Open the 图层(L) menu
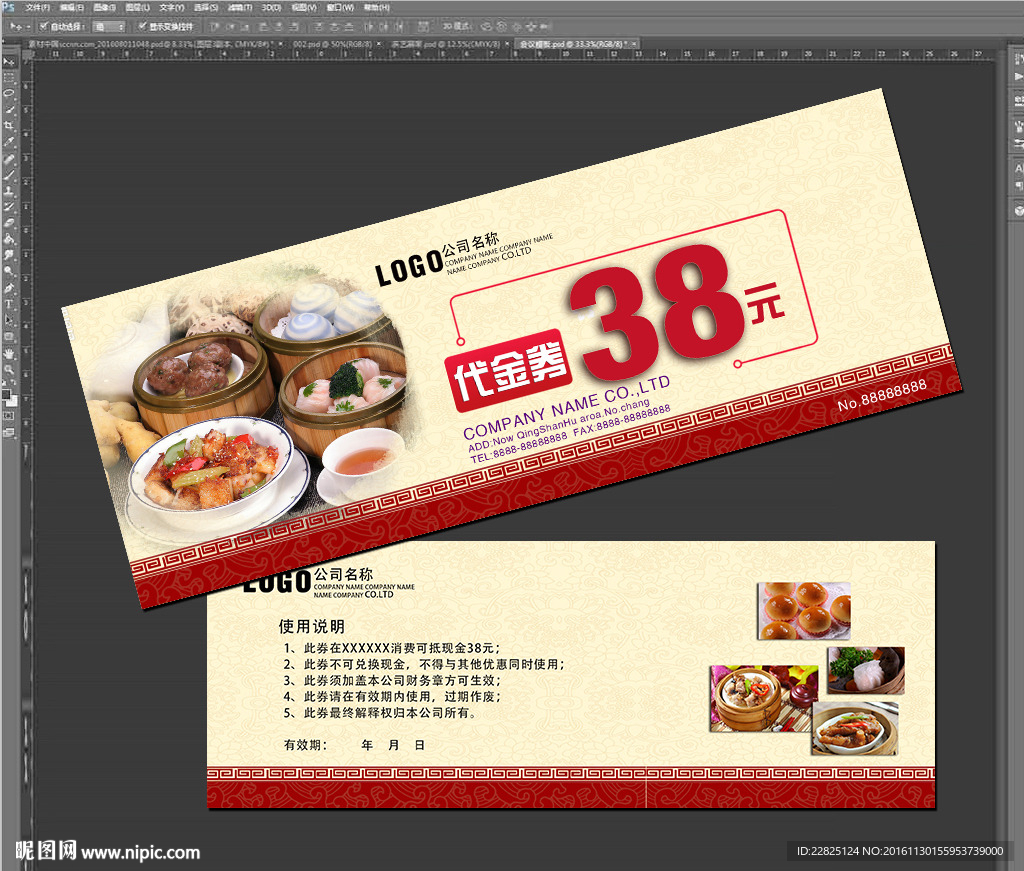1024x871 pixels. click(138, 7)
